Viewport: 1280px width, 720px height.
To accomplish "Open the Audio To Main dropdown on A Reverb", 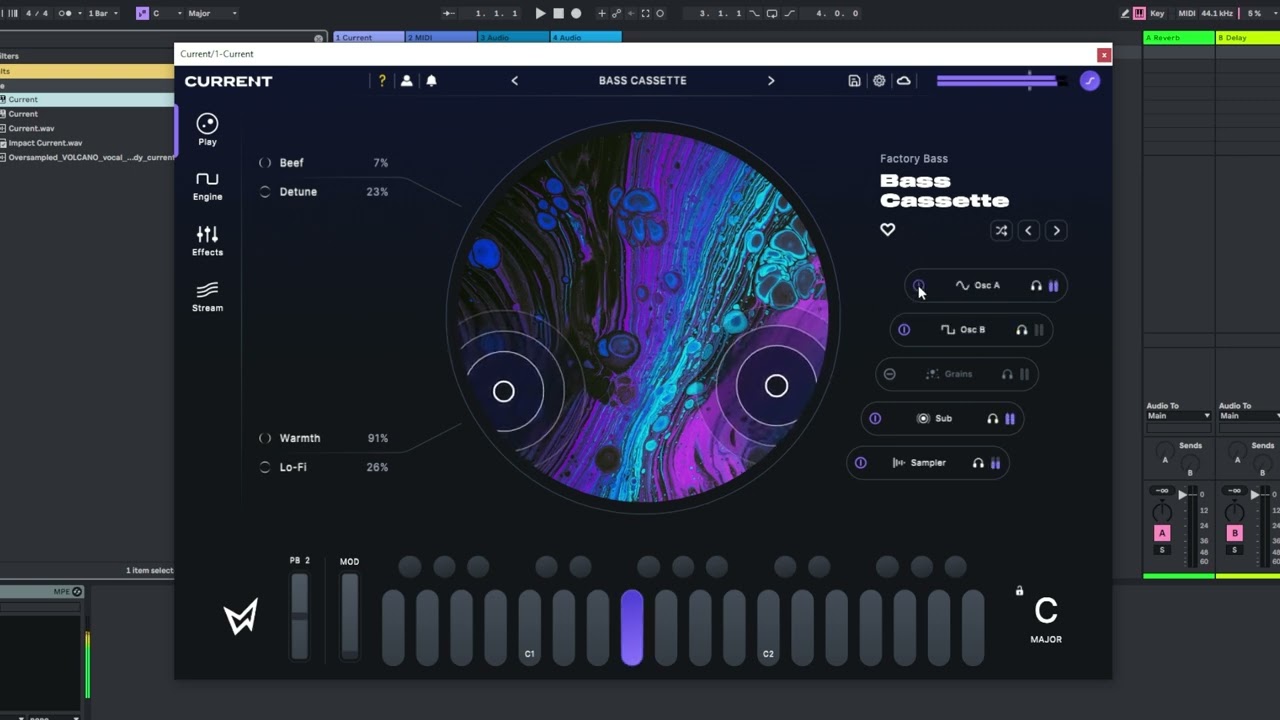I will 1178,416.
